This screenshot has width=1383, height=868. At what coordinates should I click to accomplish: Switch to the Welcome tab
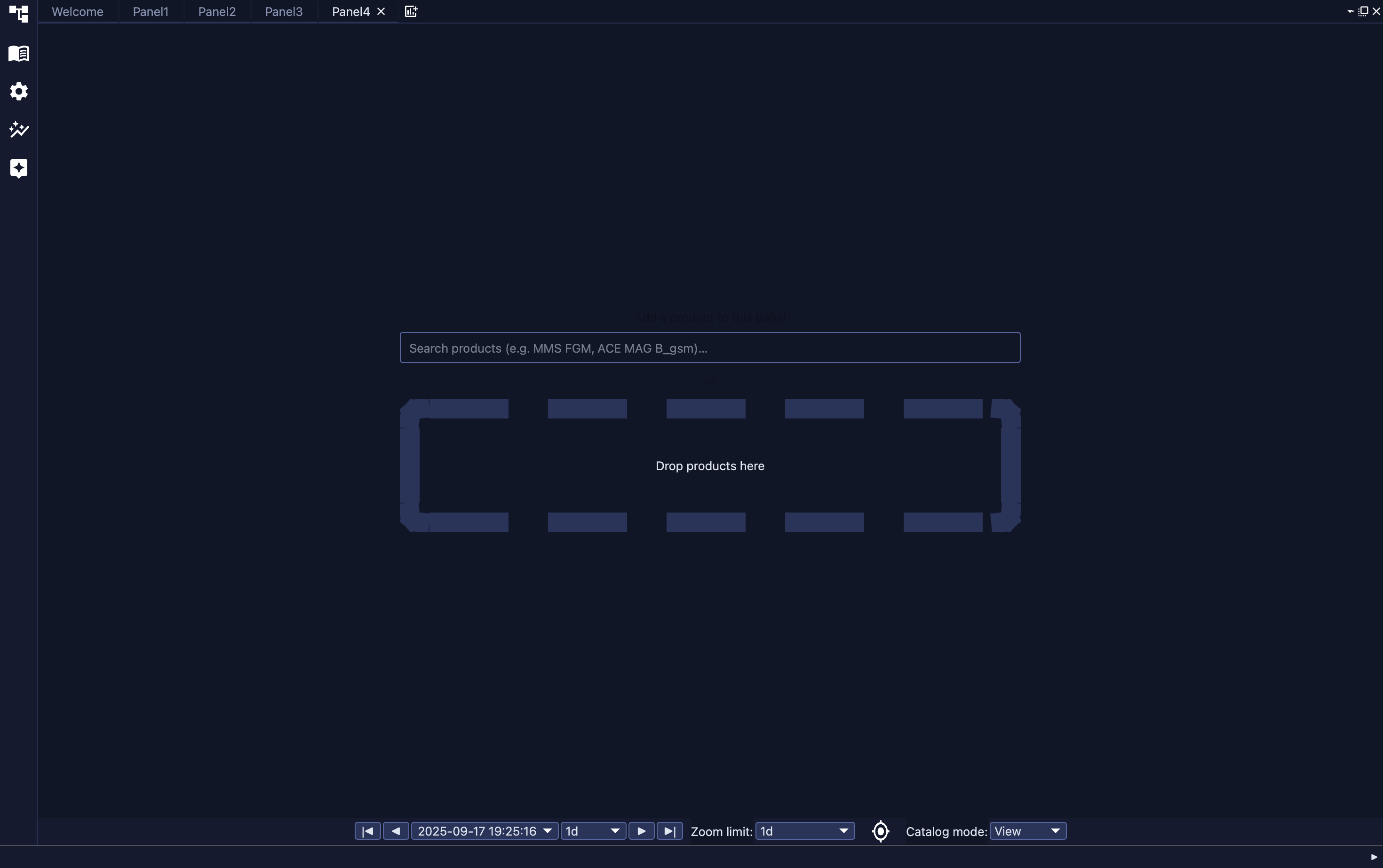pos(78,11)
